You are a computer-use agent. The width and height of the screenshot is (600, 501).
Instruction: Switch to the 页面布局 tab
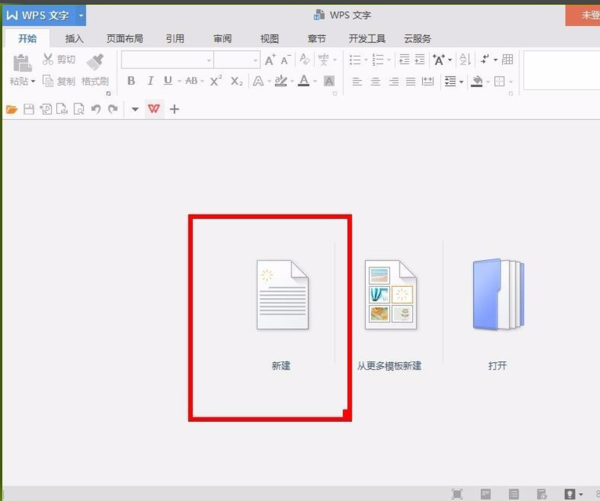(125, 39)
